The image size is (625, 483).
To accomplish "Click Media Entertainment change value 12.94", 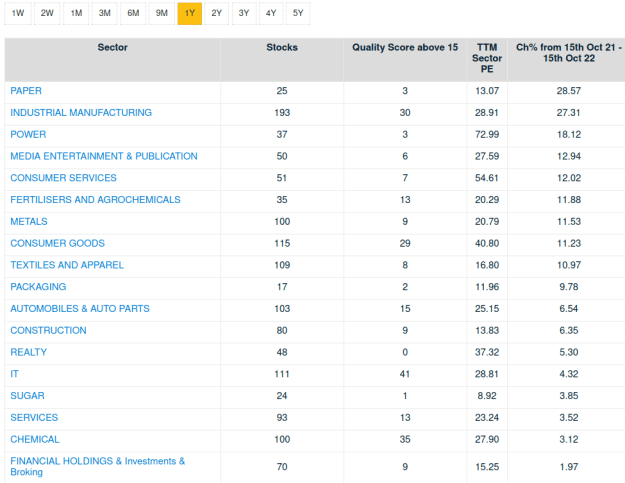I will [x=569, y=156].
